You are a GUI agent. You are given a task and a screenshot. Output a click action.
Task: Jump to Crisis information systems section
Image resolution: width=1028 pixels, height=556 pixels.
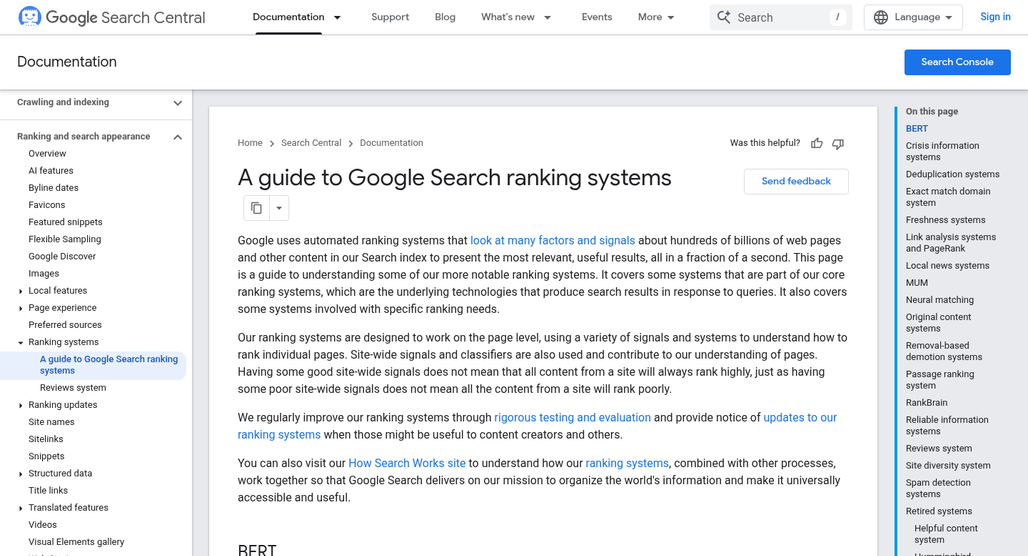[x=942, y=151]
